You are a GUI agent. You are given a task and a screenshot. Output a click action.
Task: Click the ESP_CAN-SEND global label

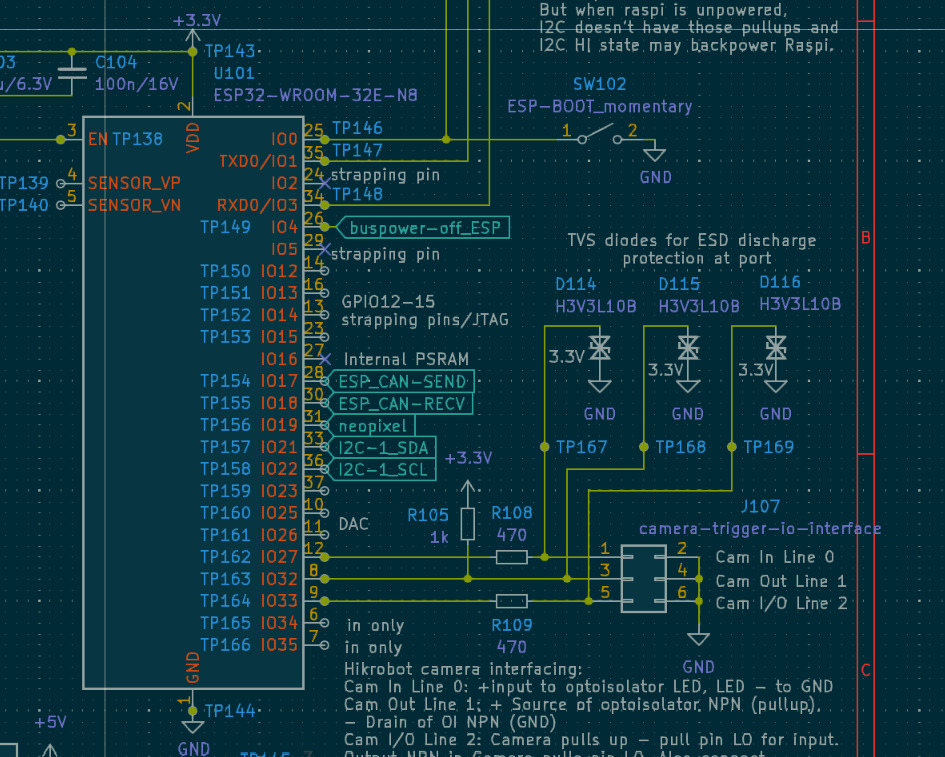(x=402, y=381)
